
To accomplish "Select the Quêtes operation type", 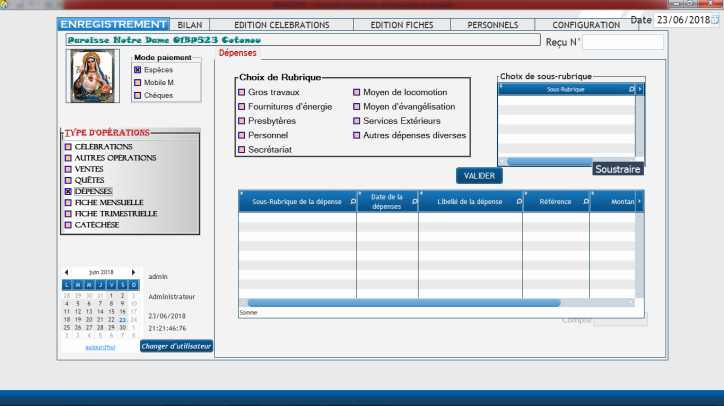I will 68,180.
